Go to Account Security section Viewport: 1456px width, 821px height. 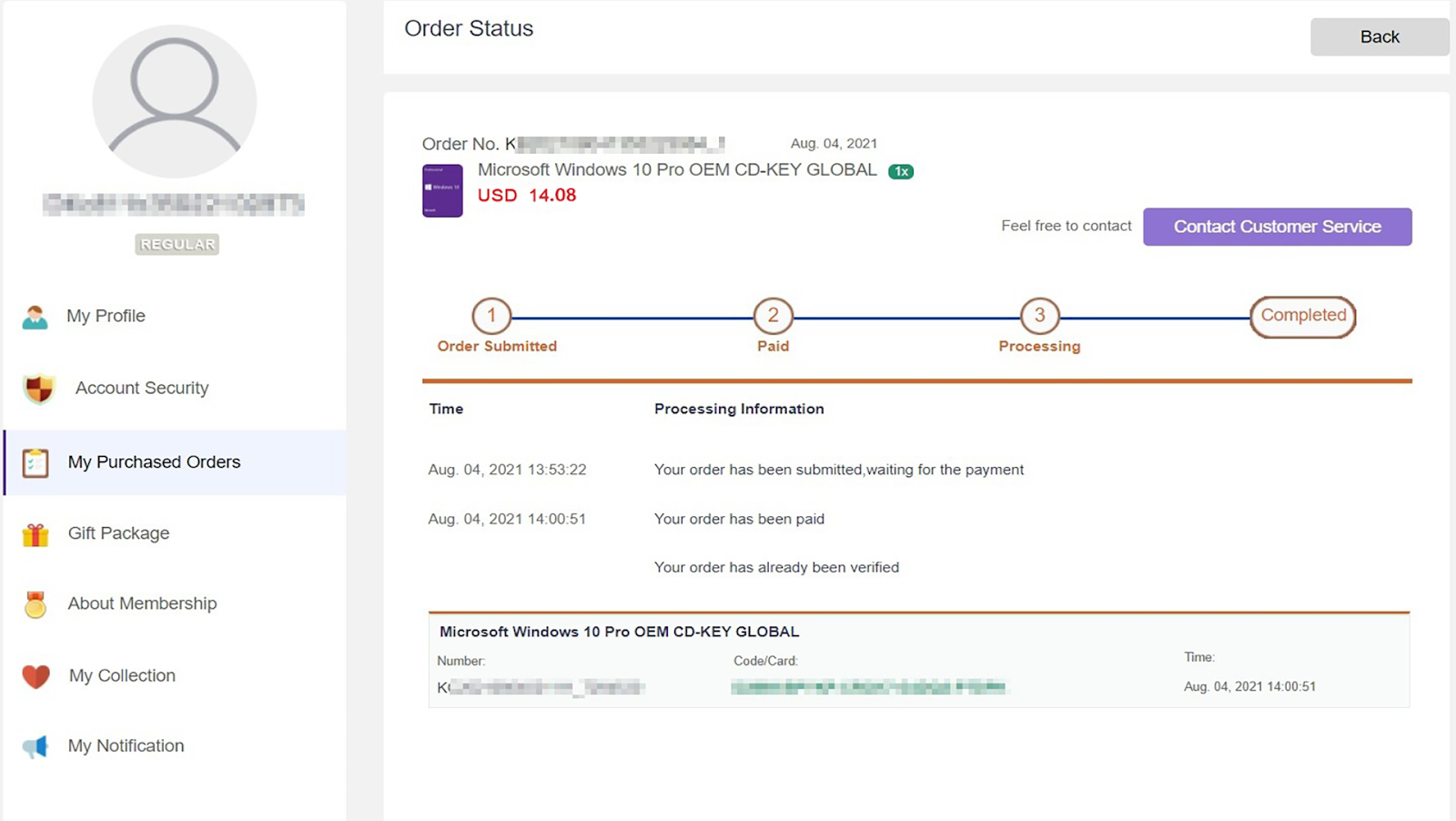(142, 388)
